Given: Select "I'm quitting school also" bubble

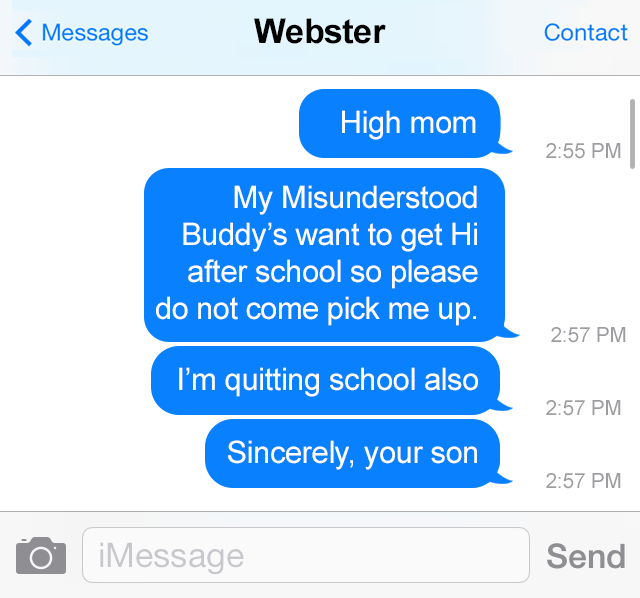Looking at the screenshot, I should [328, 380].
